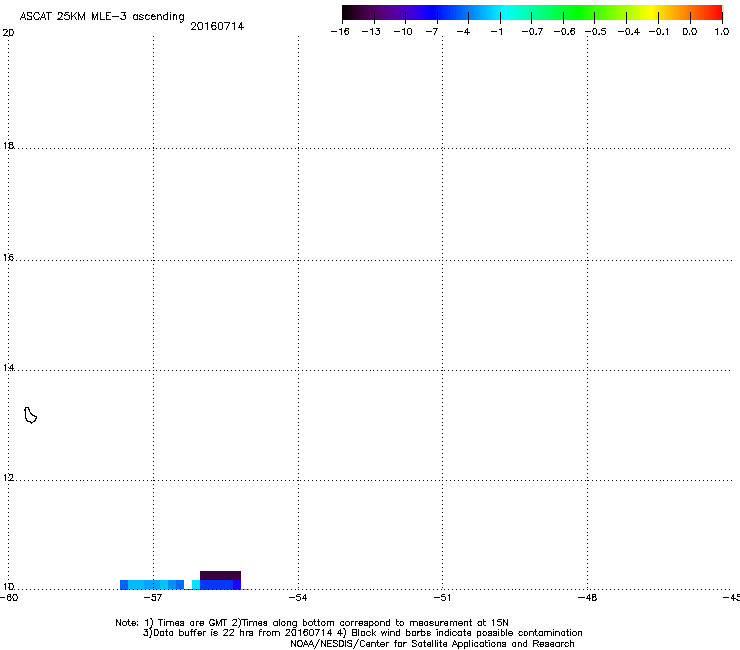Screen dimensions: 740x650
Task: Click the 1.0 colorbar label
Action: (x=722, y=32)
